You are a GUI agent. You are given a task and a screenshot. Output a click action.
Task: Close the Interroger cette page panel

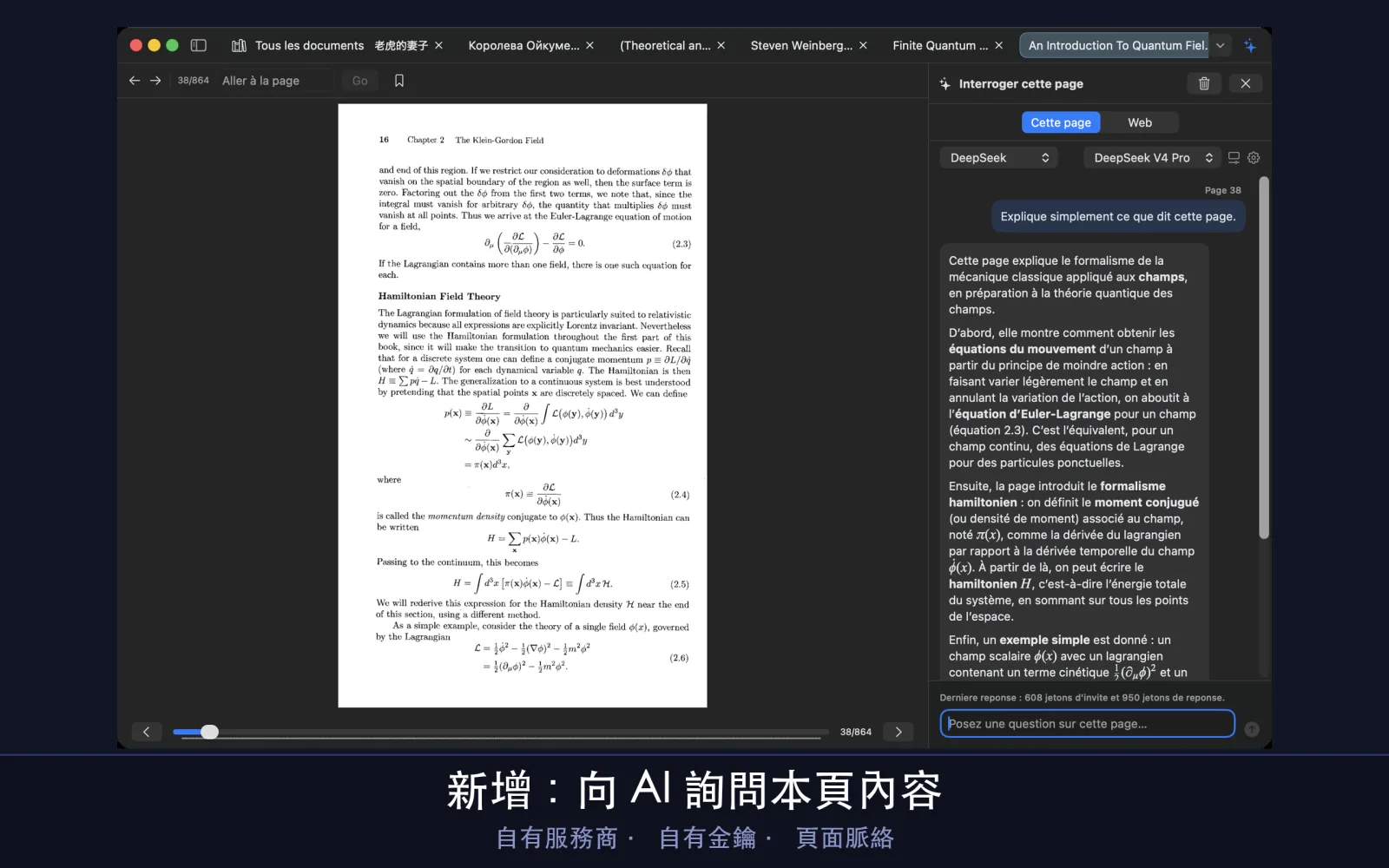coord(1246,83)
